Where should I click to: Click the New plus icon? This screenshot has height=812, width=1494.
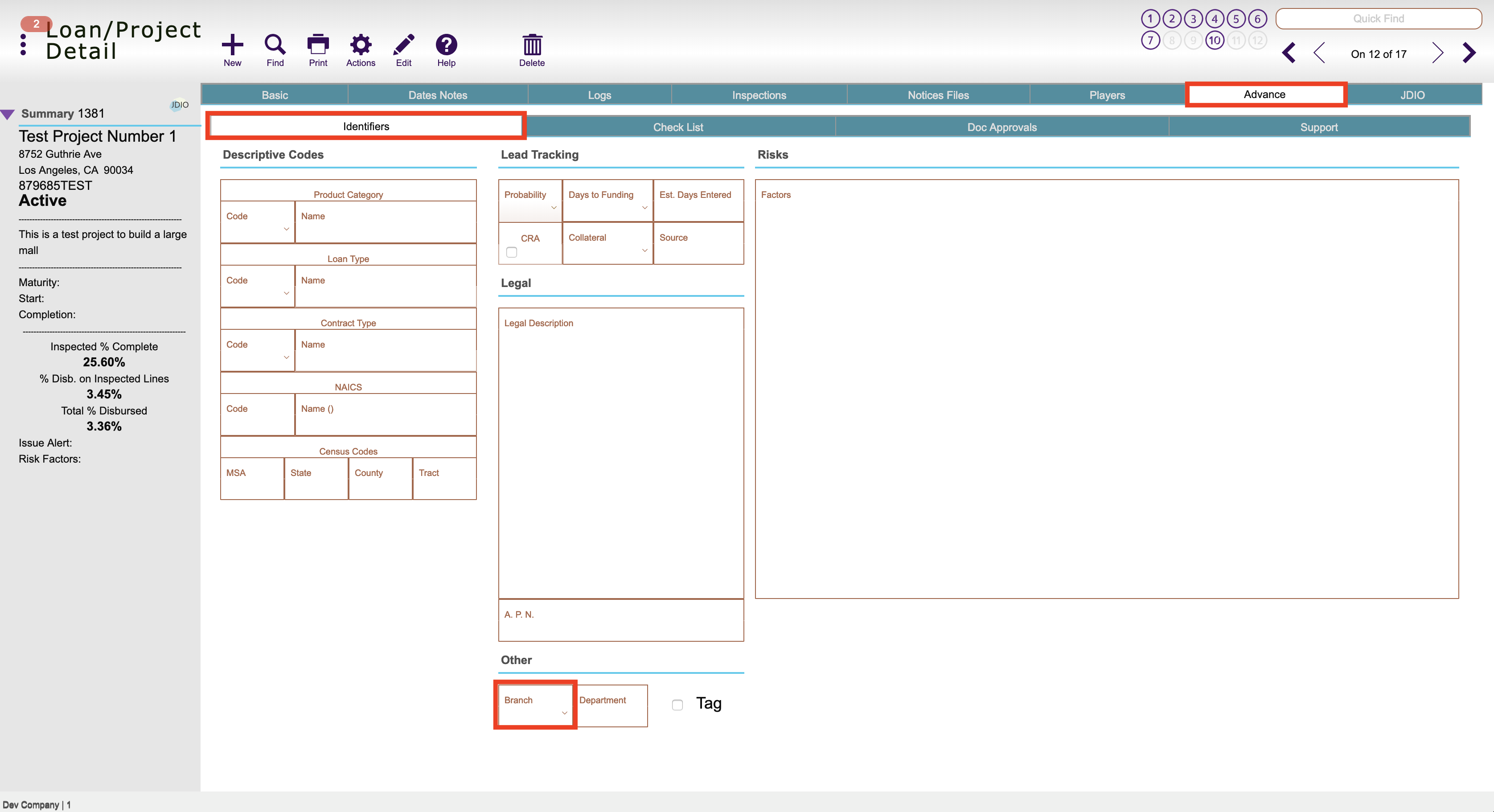point(232,45)
